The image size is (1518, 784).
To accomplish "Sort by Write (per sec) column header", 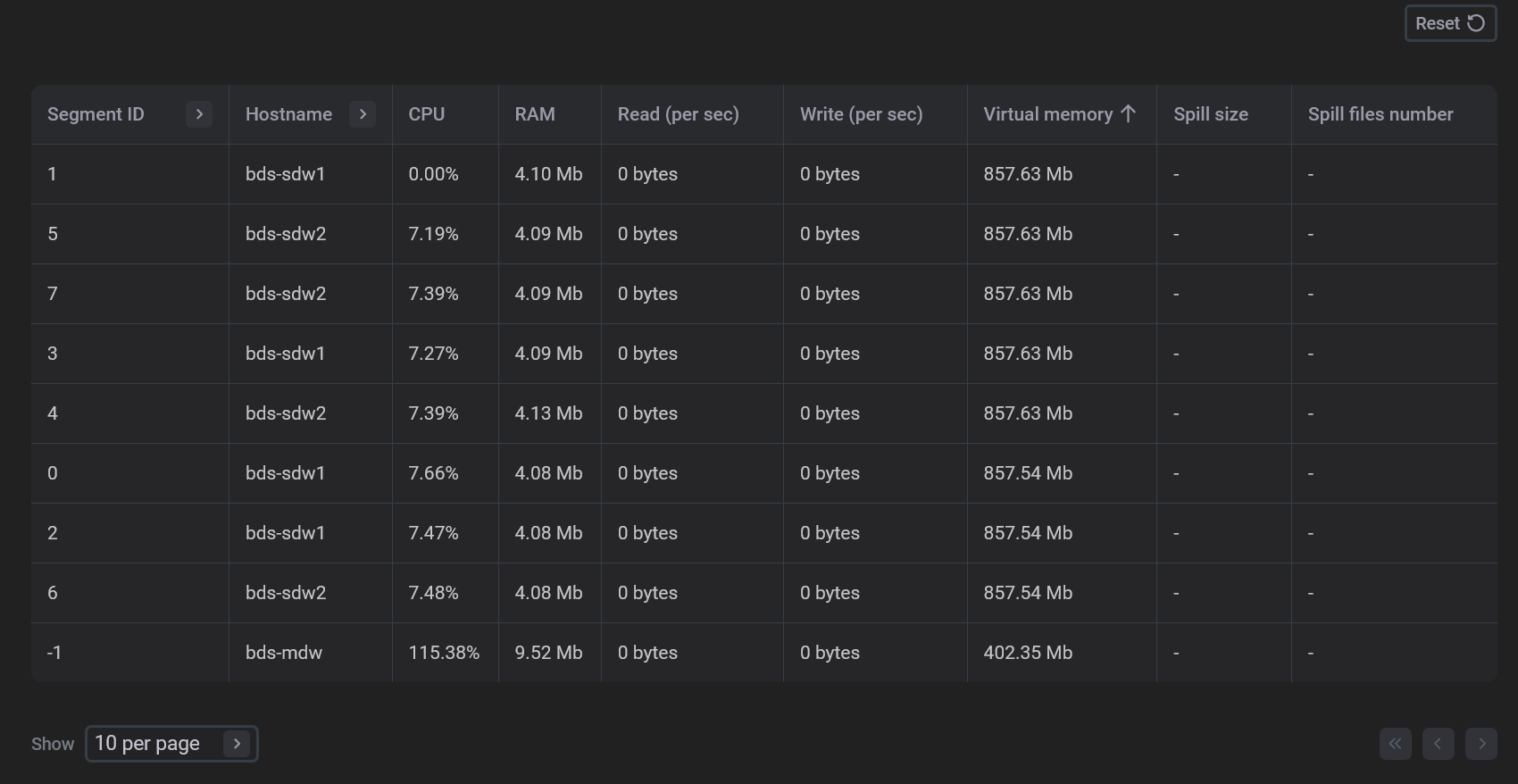I will point(861,114).
